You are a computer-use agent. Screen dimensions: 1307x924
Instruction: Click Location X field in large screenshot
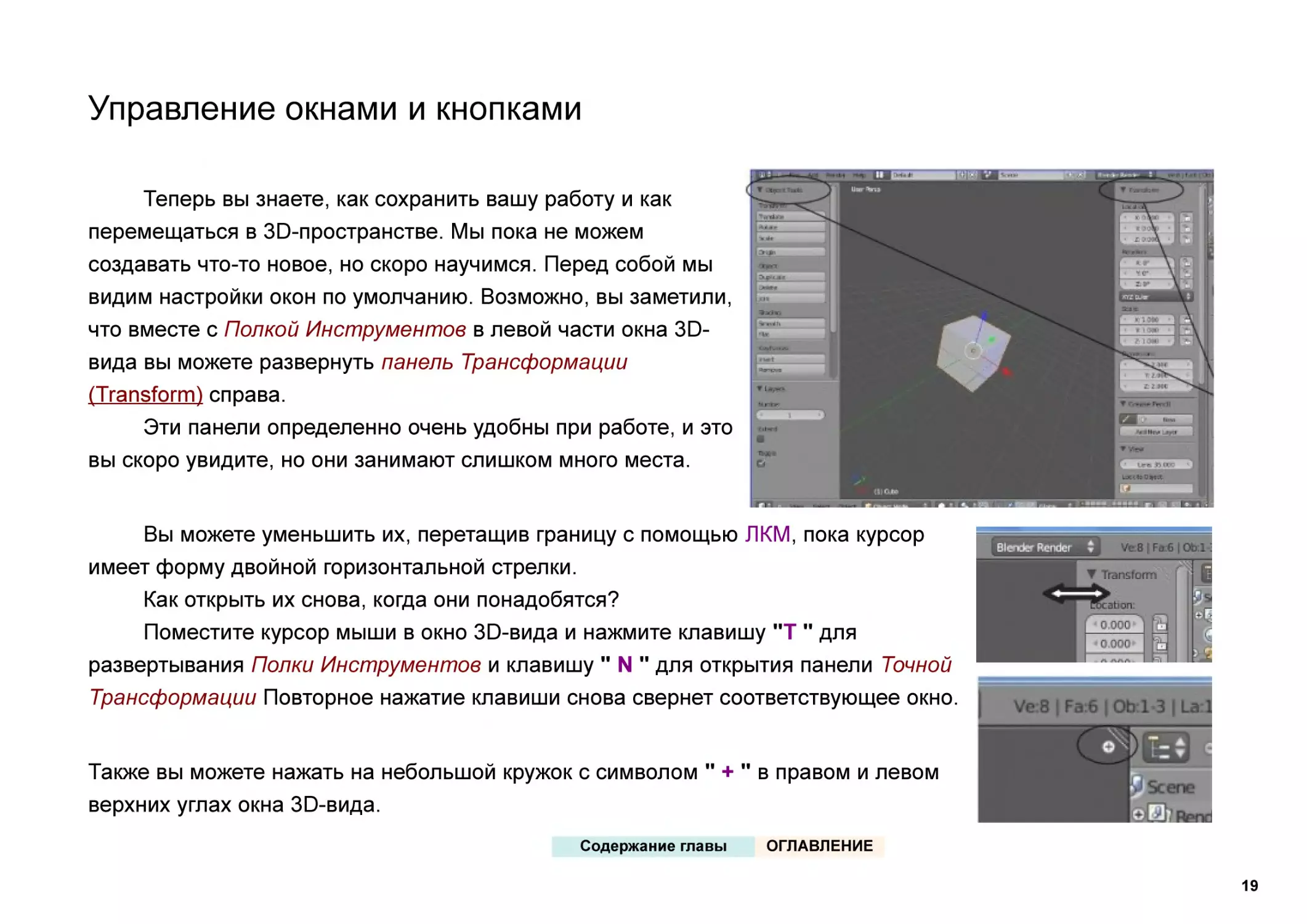pyautogui.click(x=1147, y=217)
